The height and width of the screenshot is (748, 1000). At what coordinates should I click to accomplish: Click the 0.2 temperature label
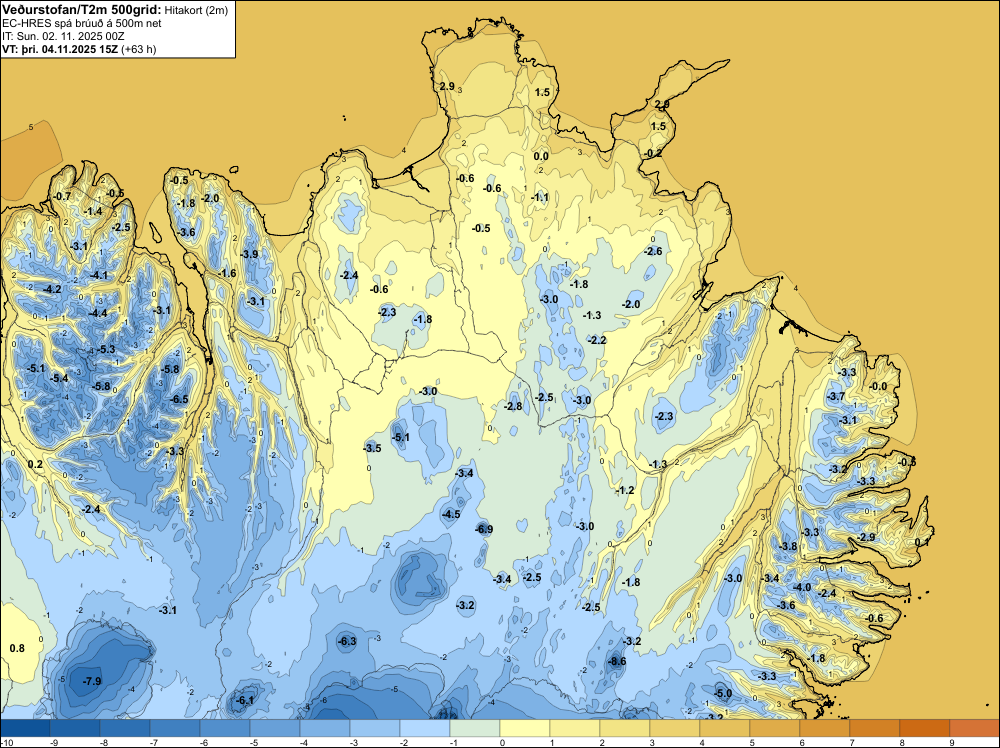click(35, 464)
